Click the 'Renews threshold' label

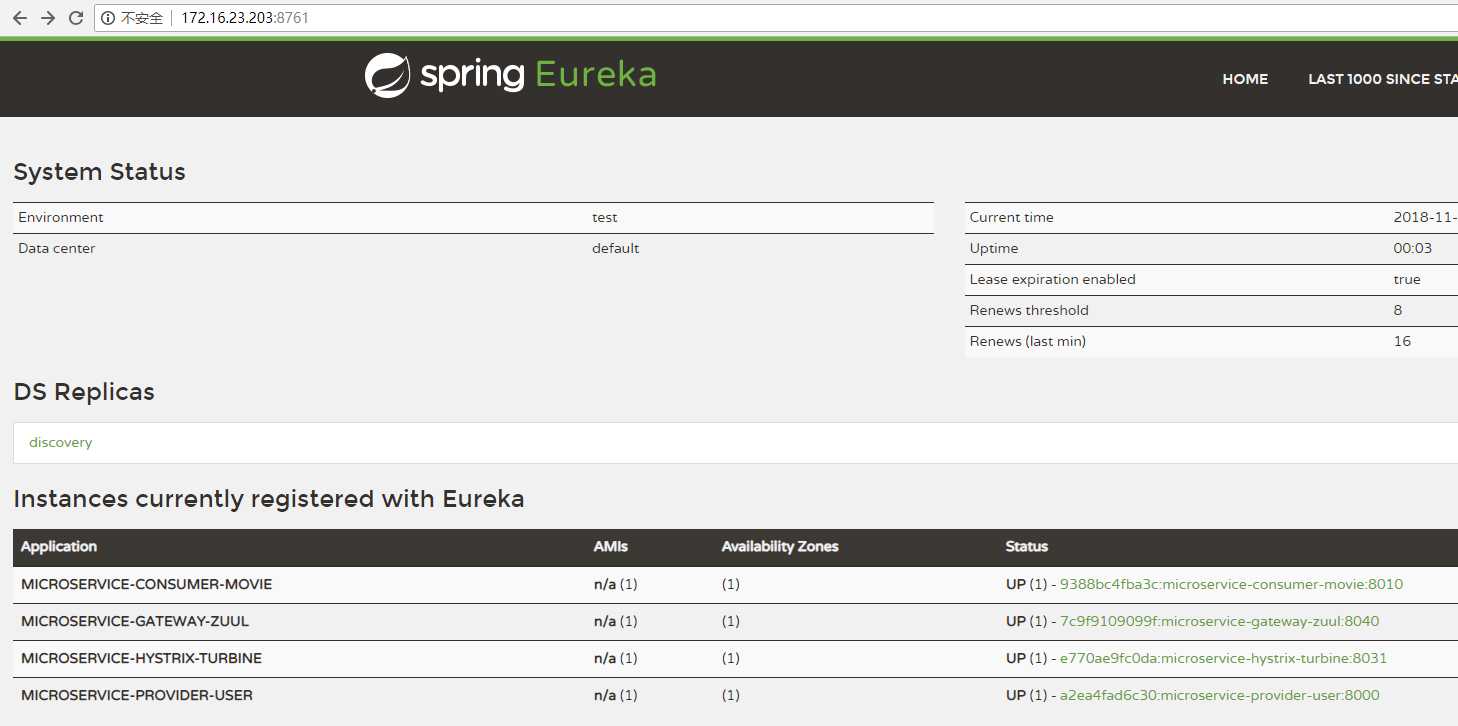[x=1028, y=310]
